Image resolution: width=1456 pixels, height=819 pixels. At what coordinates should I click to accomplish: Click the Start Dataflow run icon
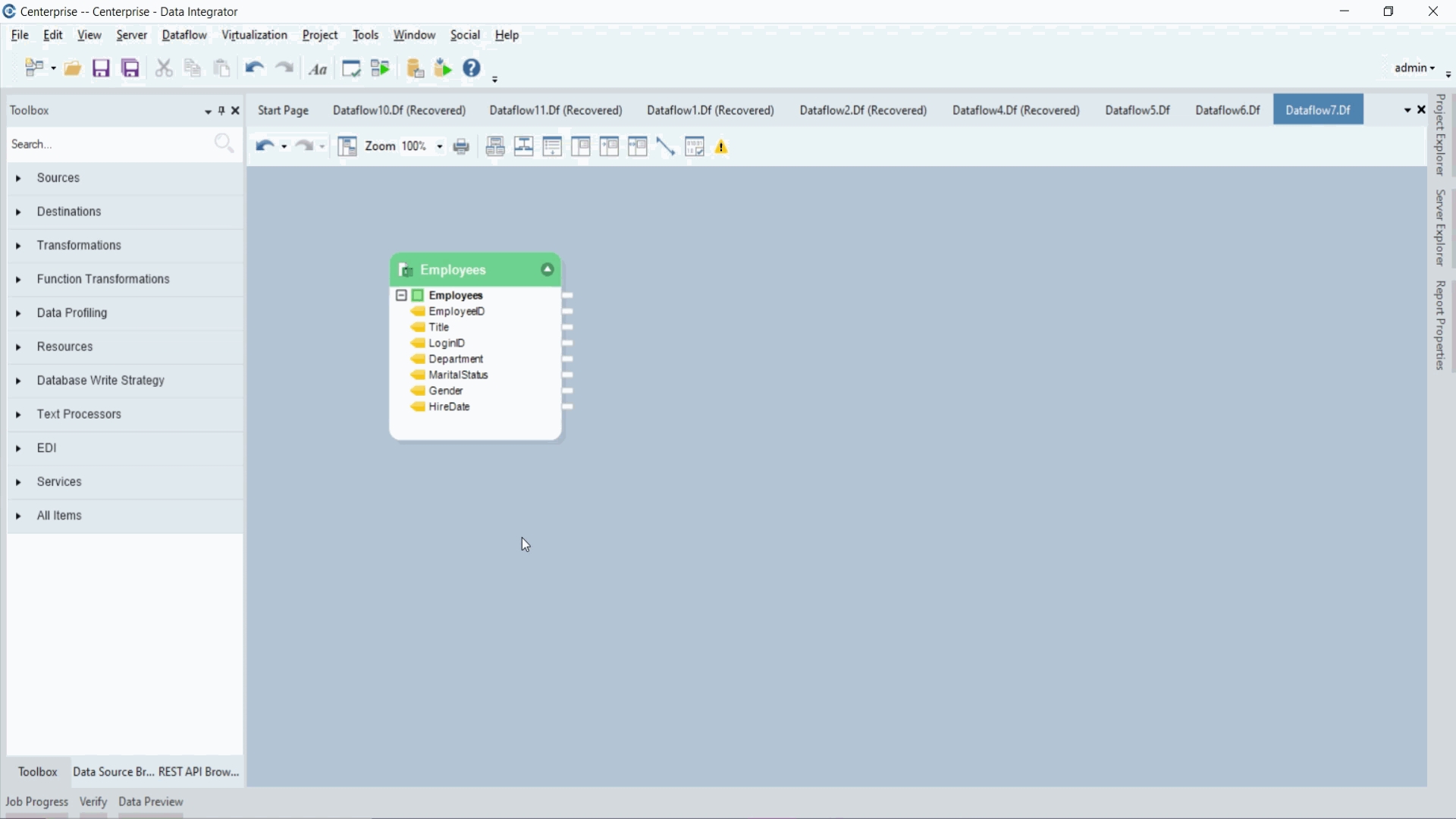tap(380, 69)
